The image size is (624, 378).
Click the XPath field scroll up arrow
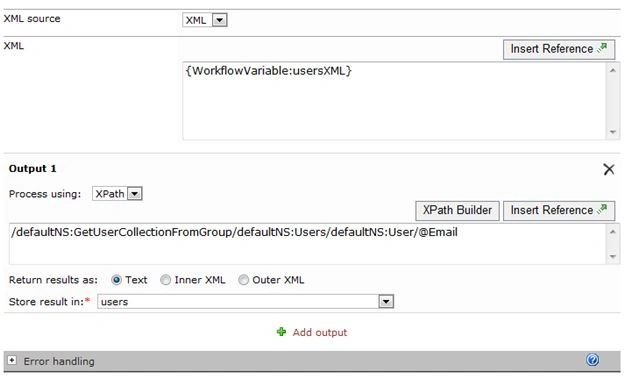[613, 232]
